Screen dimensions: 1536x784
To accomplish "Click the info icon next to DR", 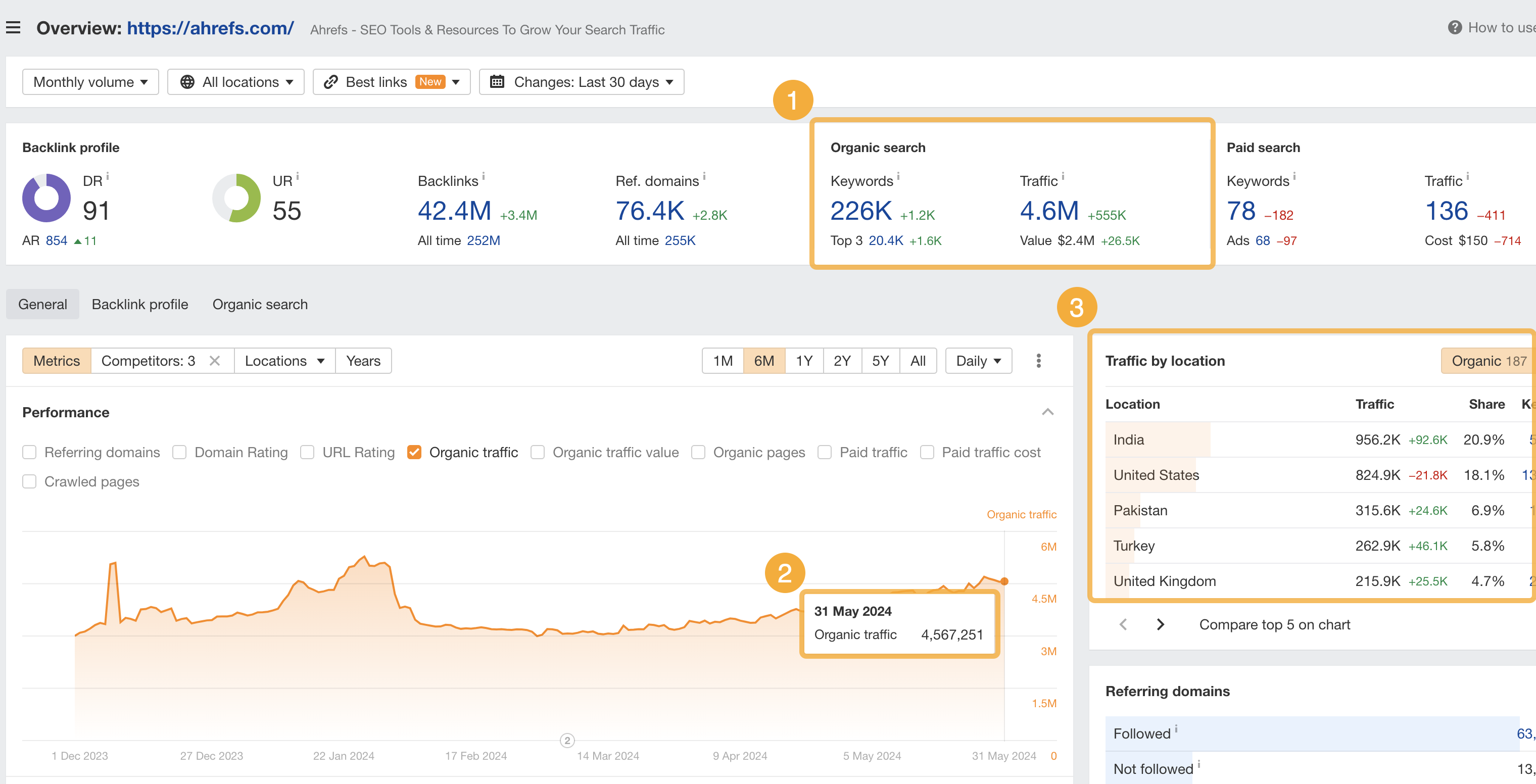I will (x=108, y=176).
